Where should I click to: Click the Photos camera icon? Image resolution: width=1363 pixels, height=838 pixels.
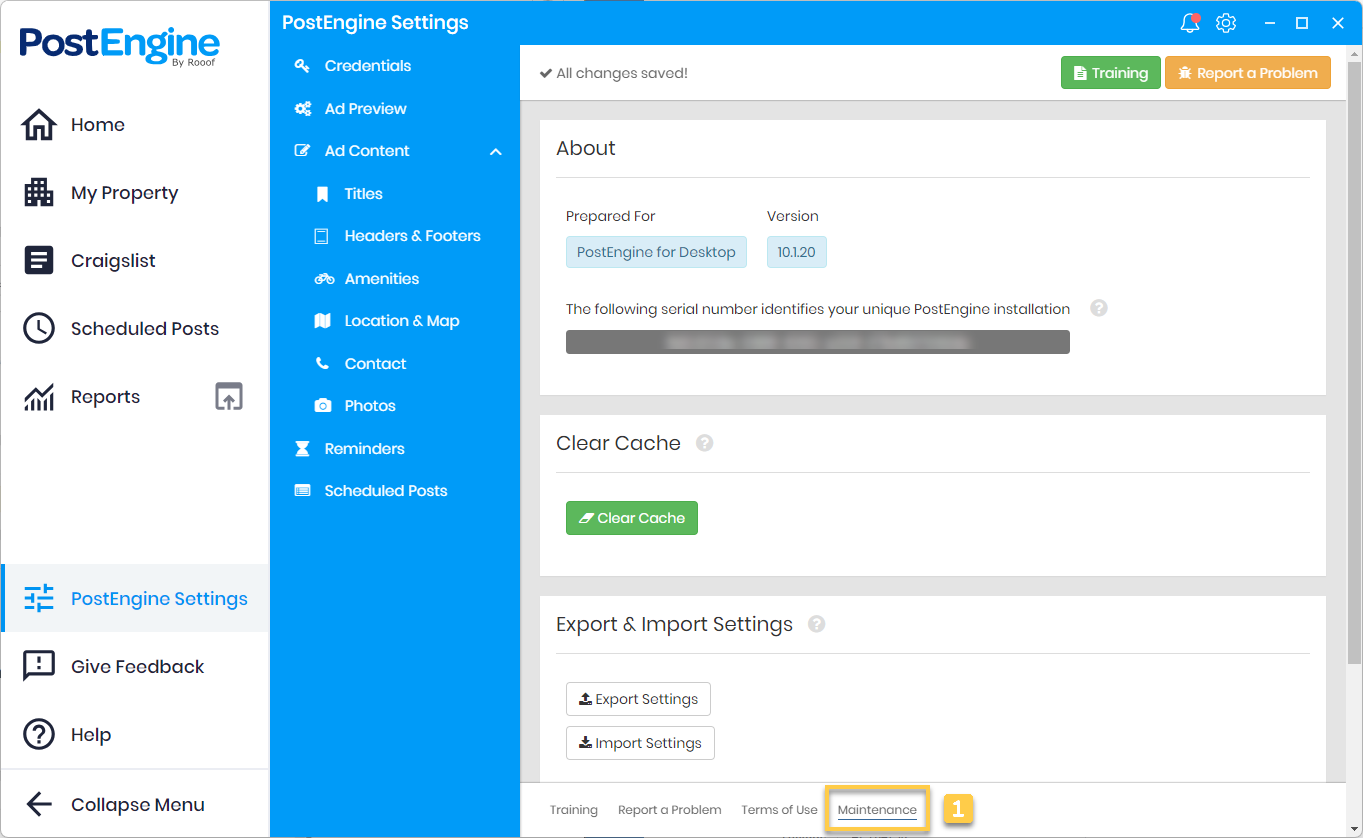tap(323, 406)
